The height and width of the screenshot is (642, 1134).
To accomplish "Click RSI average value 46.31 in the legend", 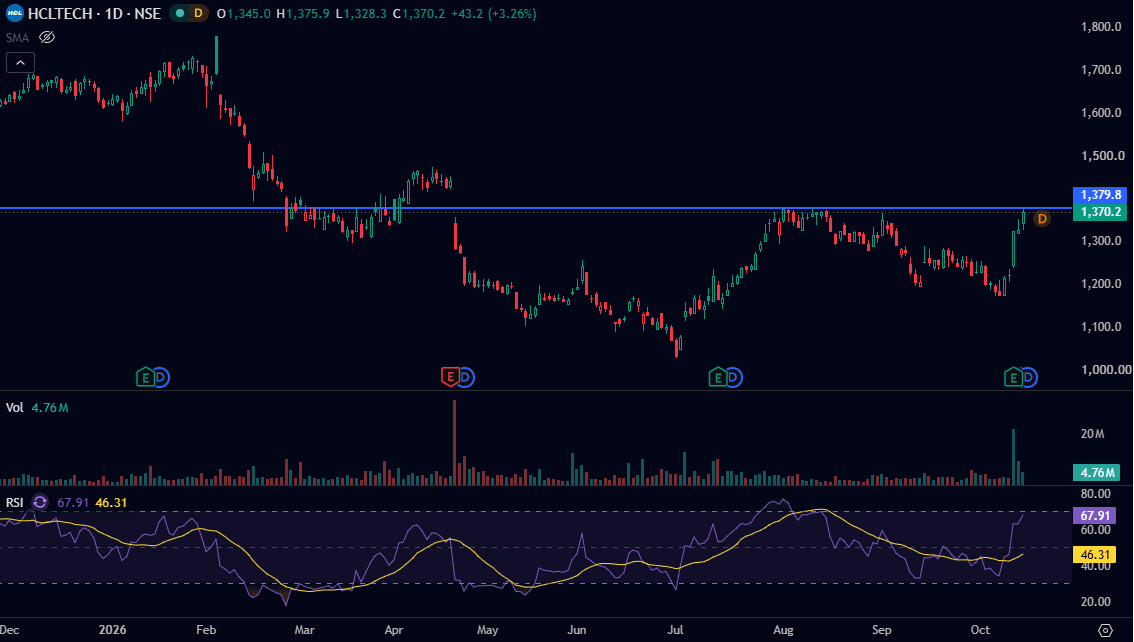I will pos(111,502).
